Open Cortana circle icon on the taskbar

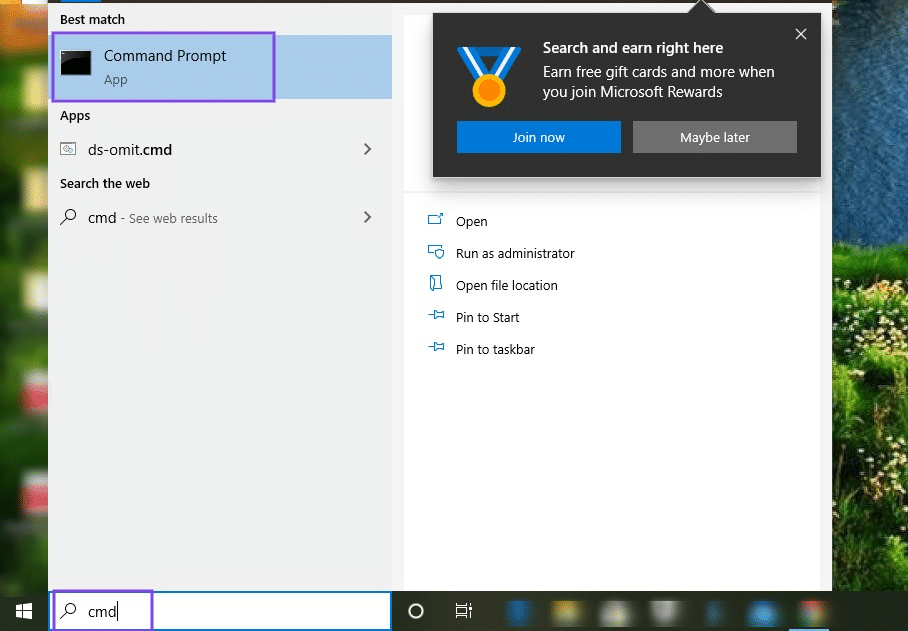click(x=416, y=611)
